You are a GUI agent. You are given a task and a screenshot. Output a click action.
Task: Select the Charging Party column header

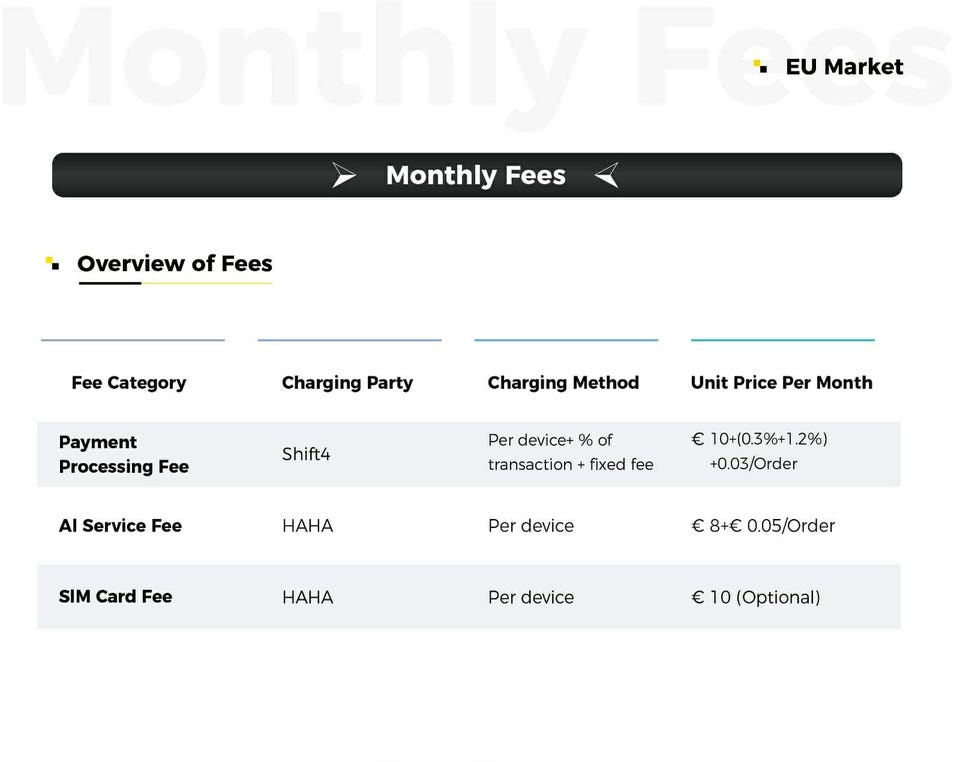pos(347,383)
